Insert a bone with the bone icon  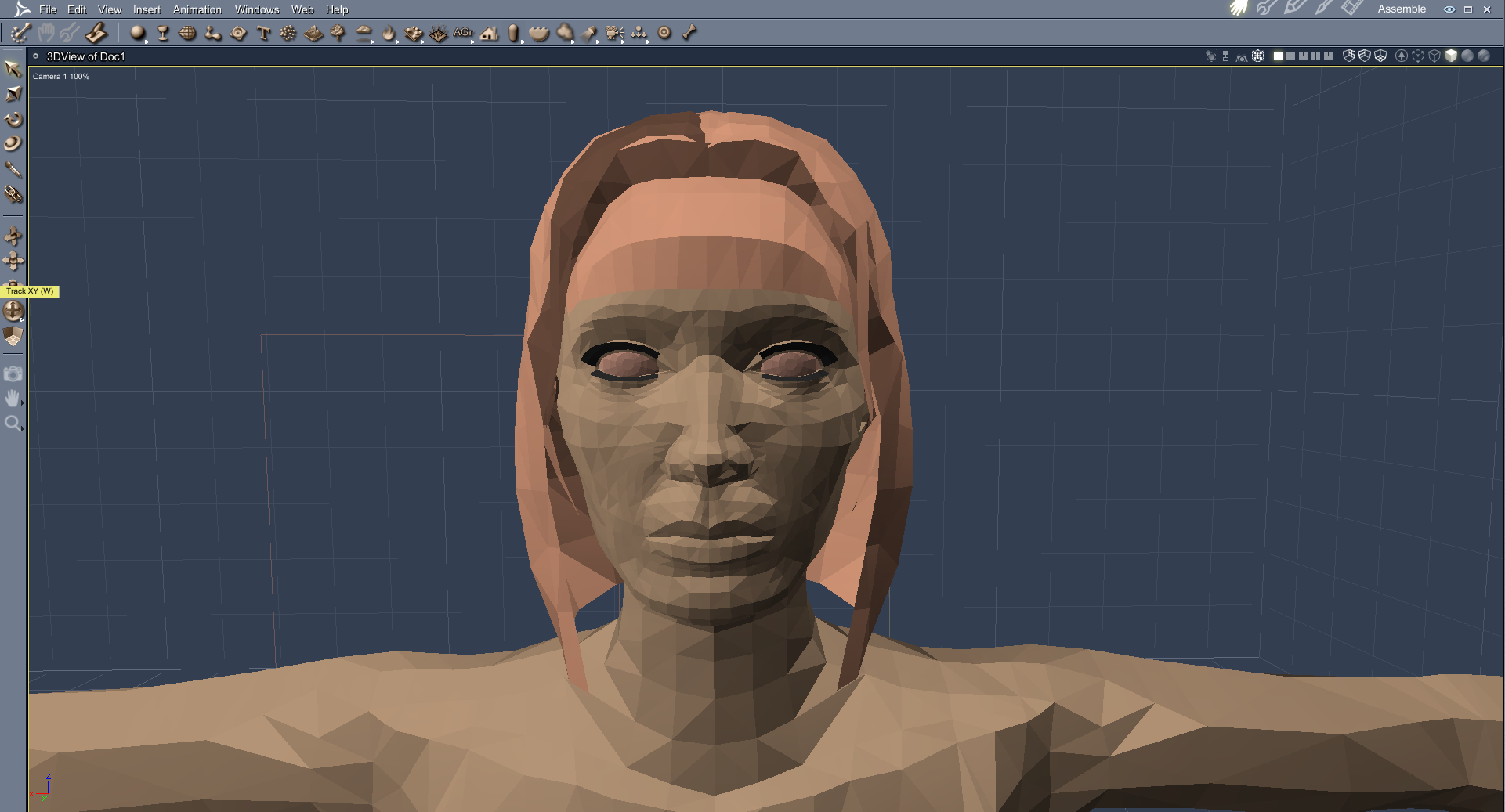click(689, 33)
